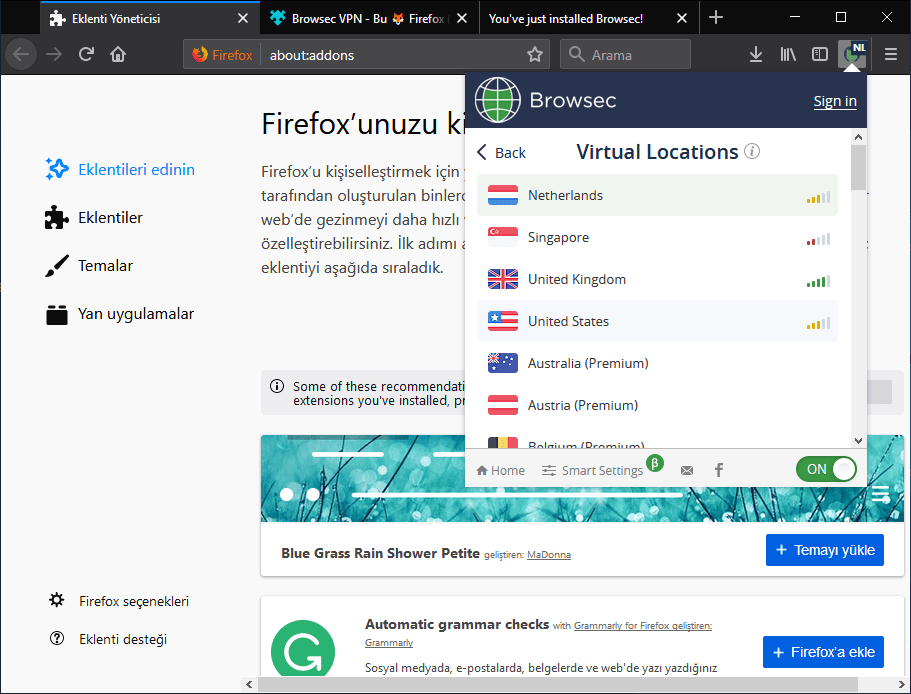
Task: Click the Firefox'a ekle button
Action: coord(823,652)
